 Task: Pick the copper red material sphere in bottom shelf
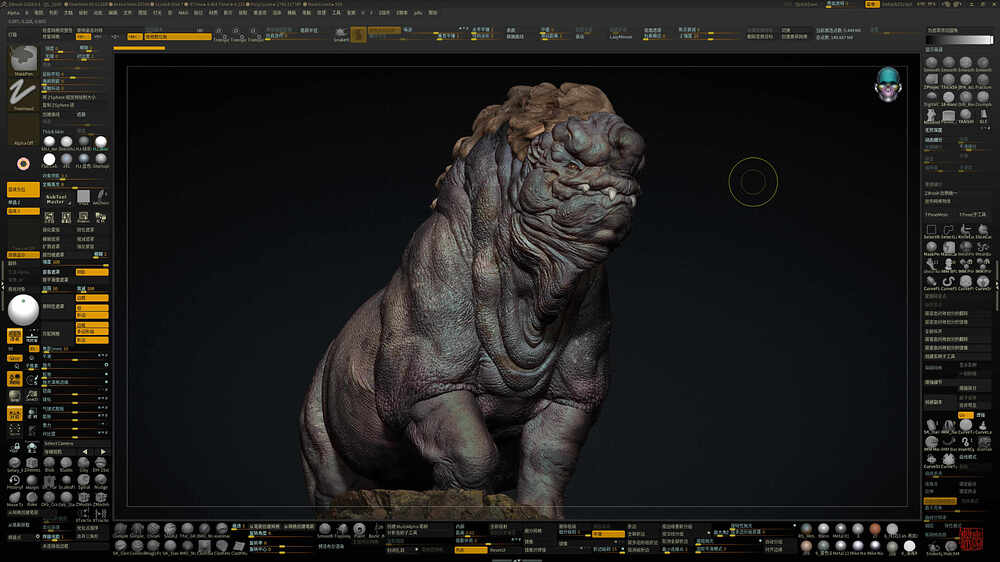pyautogui.click(x=874, y=529)
